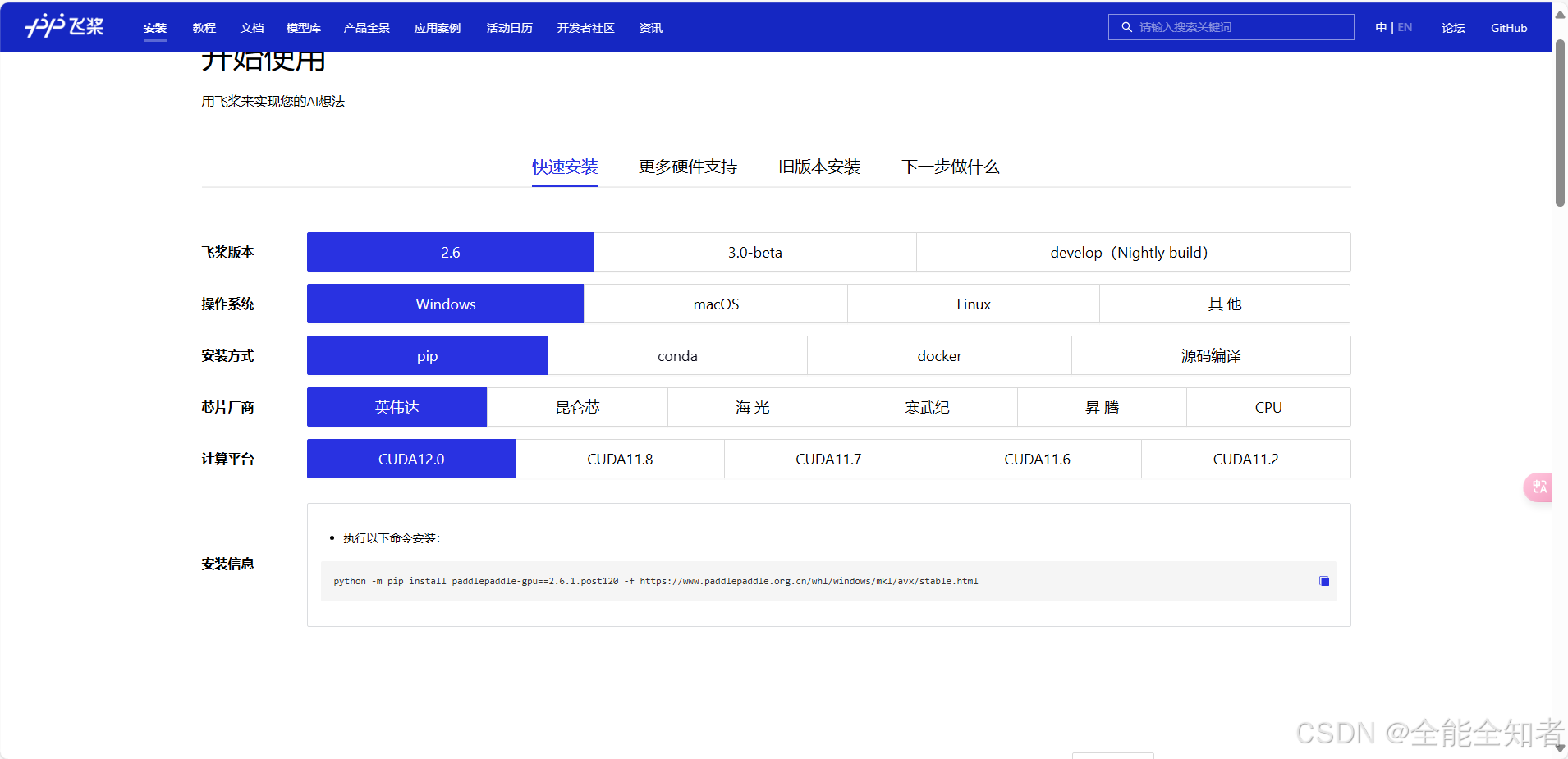Select 寒武纪 chip vendor

927,407
